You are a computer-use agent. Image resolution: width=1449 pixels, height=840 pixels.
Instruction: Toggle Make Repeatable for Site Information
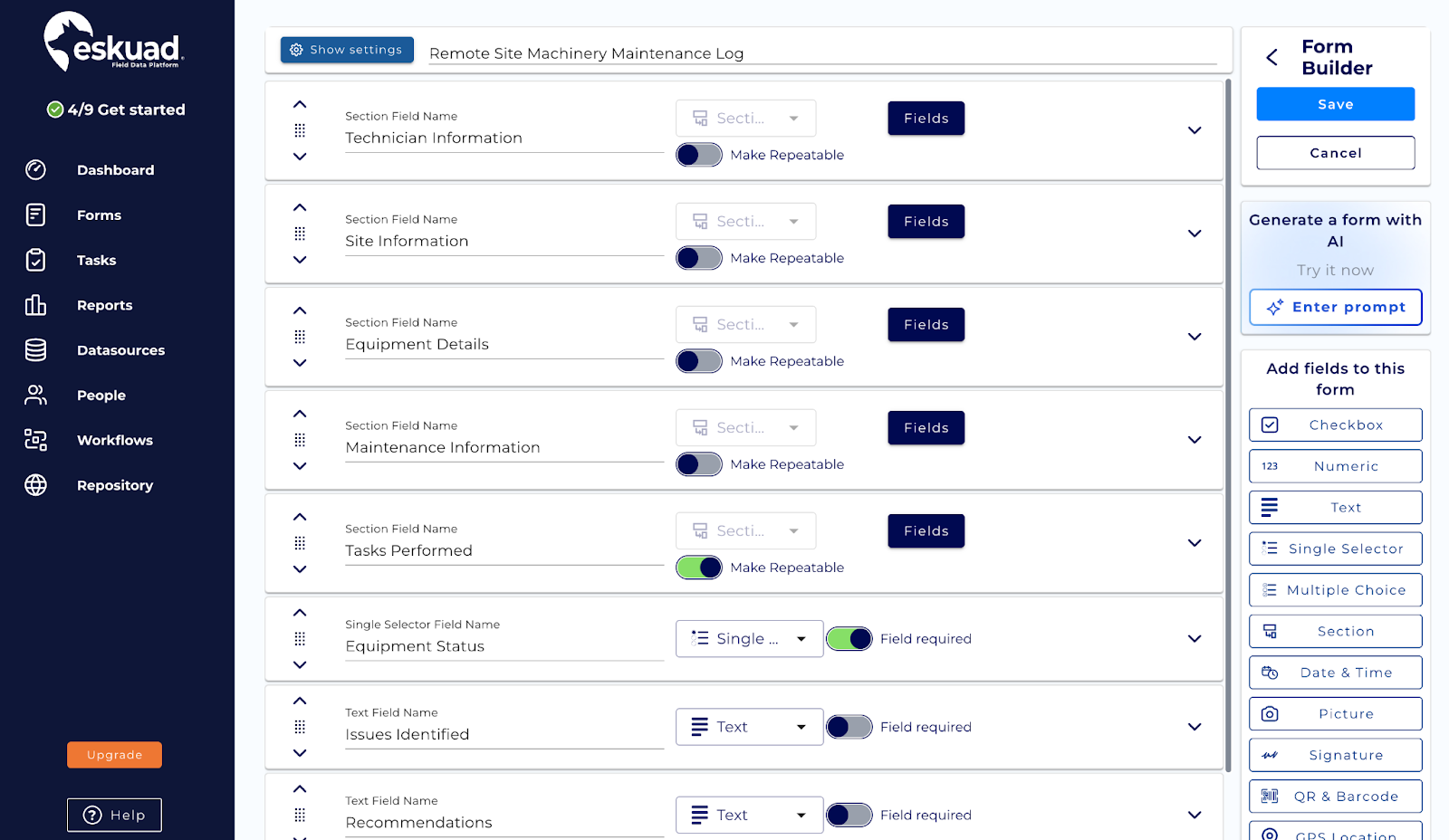click(699, 258)
